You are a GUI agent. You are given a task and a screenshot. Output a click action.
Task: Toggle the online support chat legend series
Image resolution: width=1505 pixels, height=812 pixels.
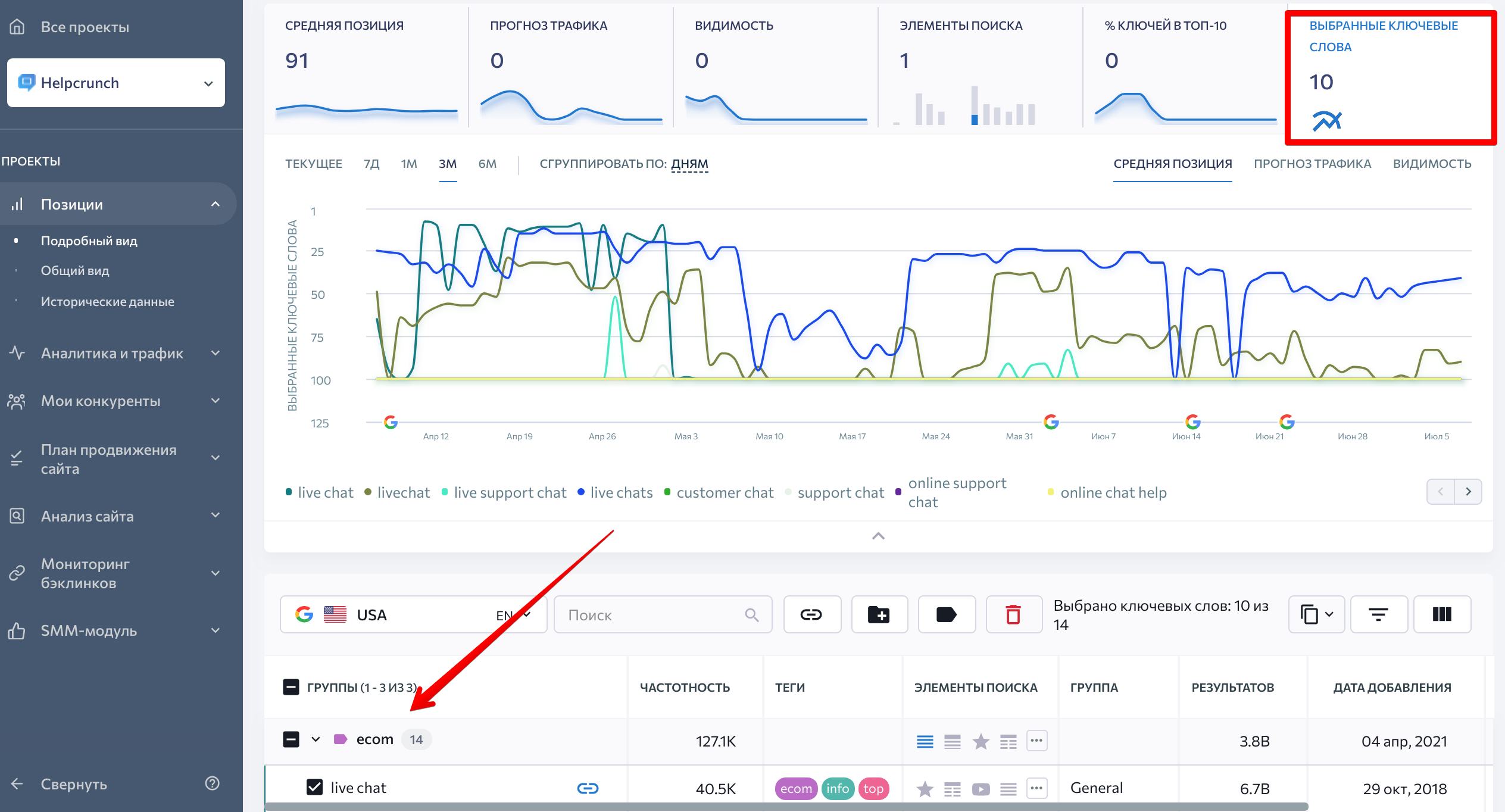point(953,492)
